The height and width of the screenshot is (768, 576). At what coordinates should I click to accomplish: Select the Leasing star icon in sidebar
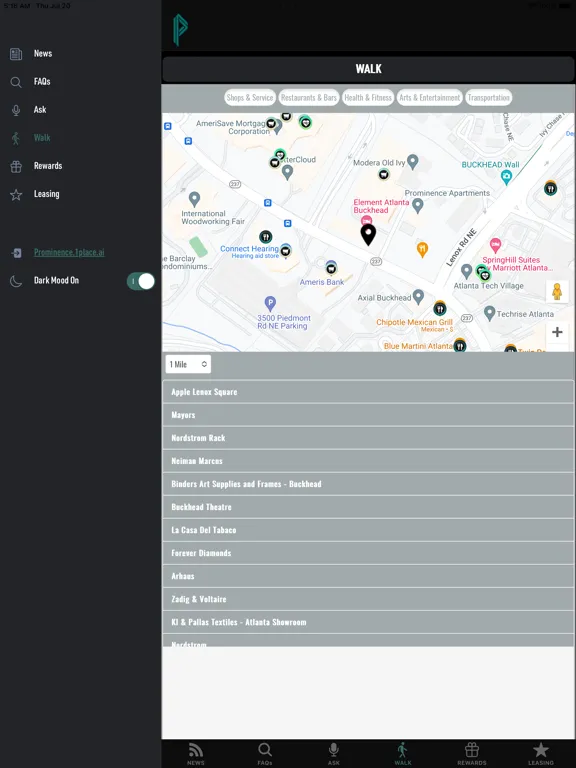[16, 194]
